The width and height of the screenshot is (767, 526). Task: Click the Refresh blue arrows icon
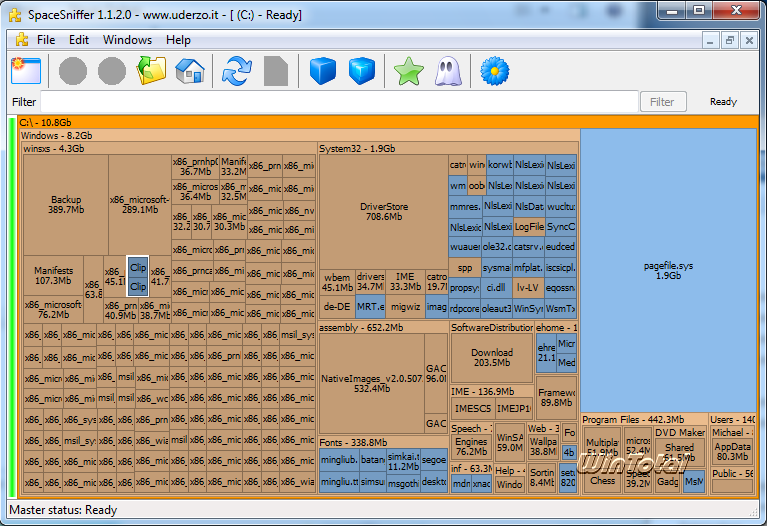tap(237, 71)
